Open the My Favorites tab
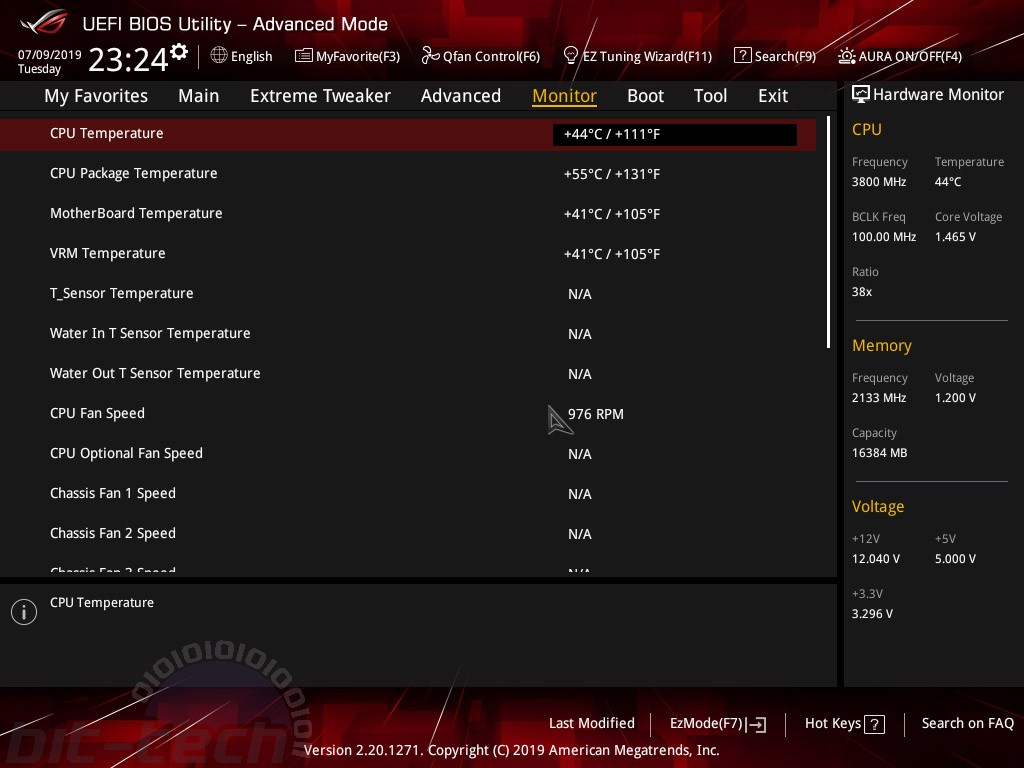The height and width of the screenshot is (768, 1024). coord(96,96)
